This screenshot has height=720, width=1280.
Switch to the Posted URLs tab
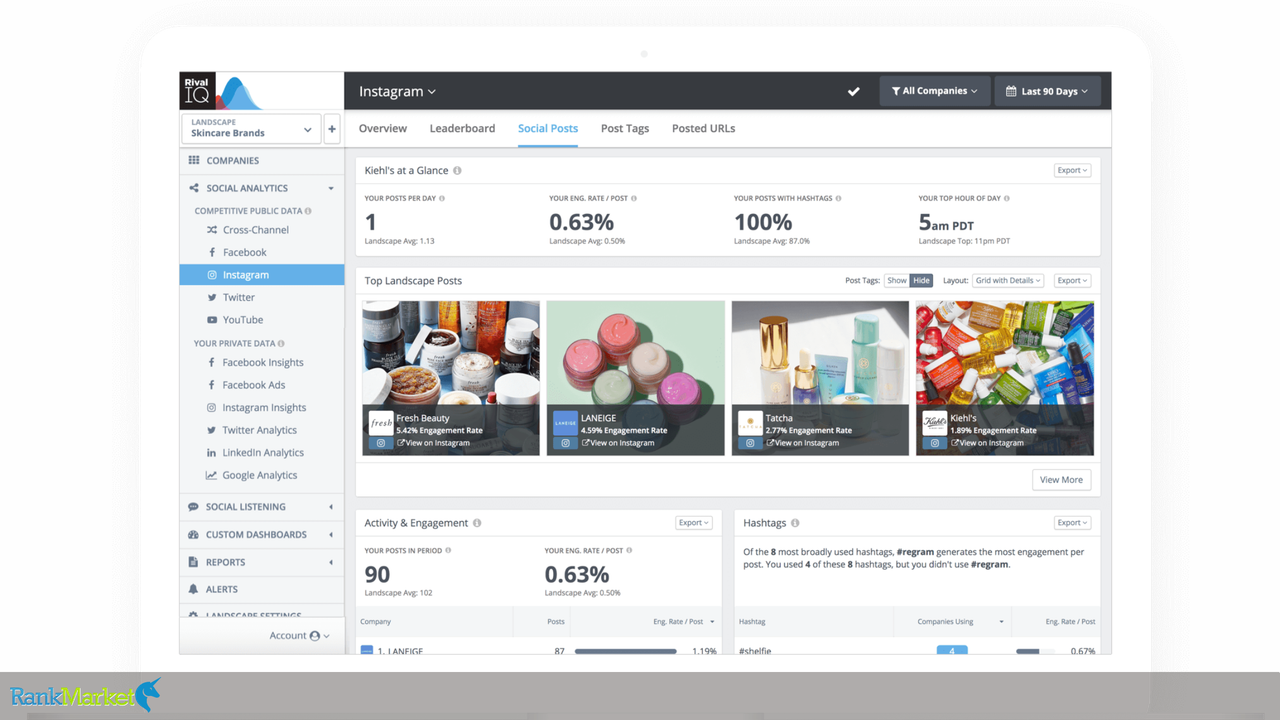(x=703, y=128)
